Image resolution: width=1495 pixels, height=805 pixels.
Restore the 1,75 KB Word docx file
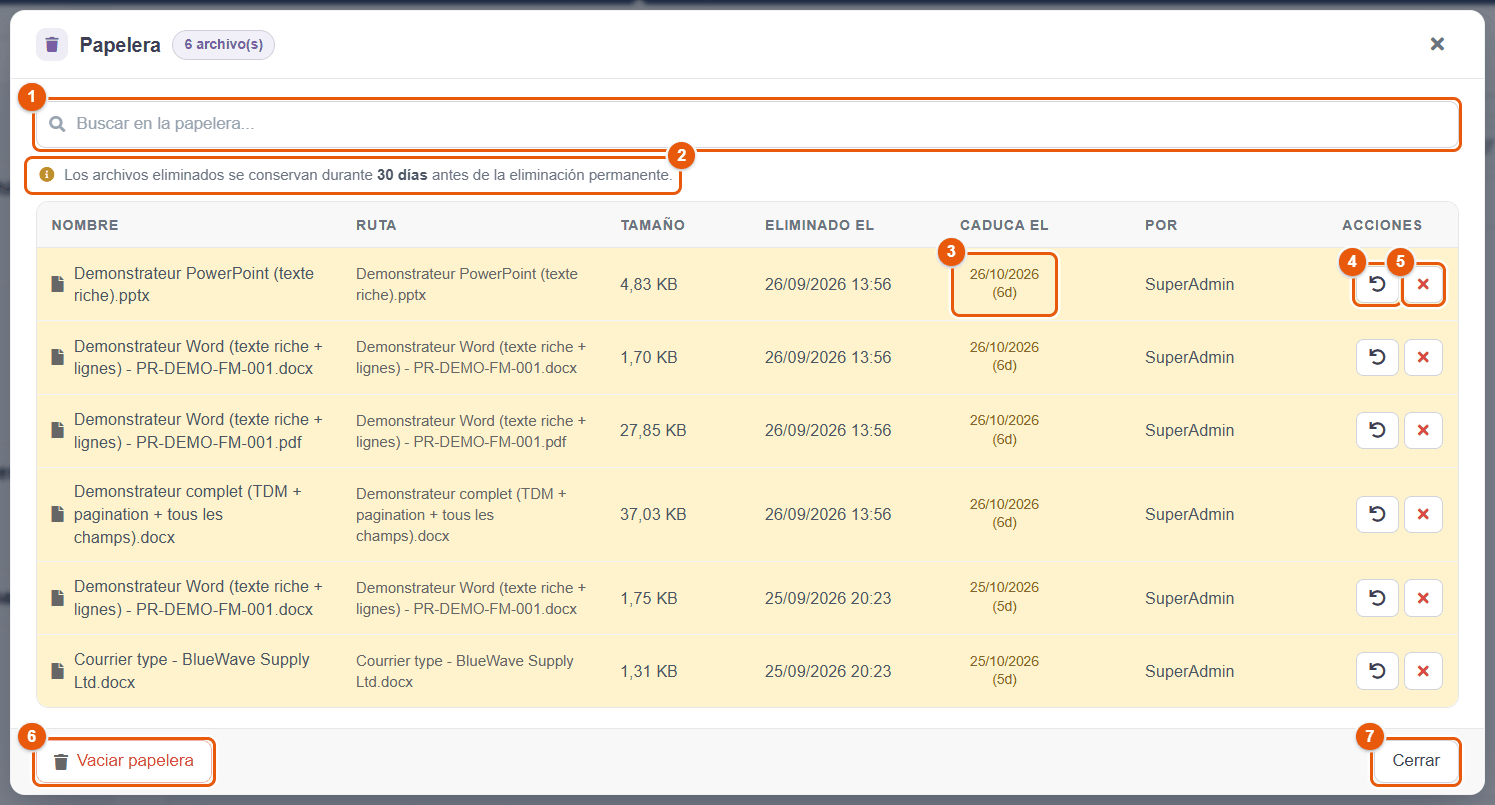(1377, 599)
